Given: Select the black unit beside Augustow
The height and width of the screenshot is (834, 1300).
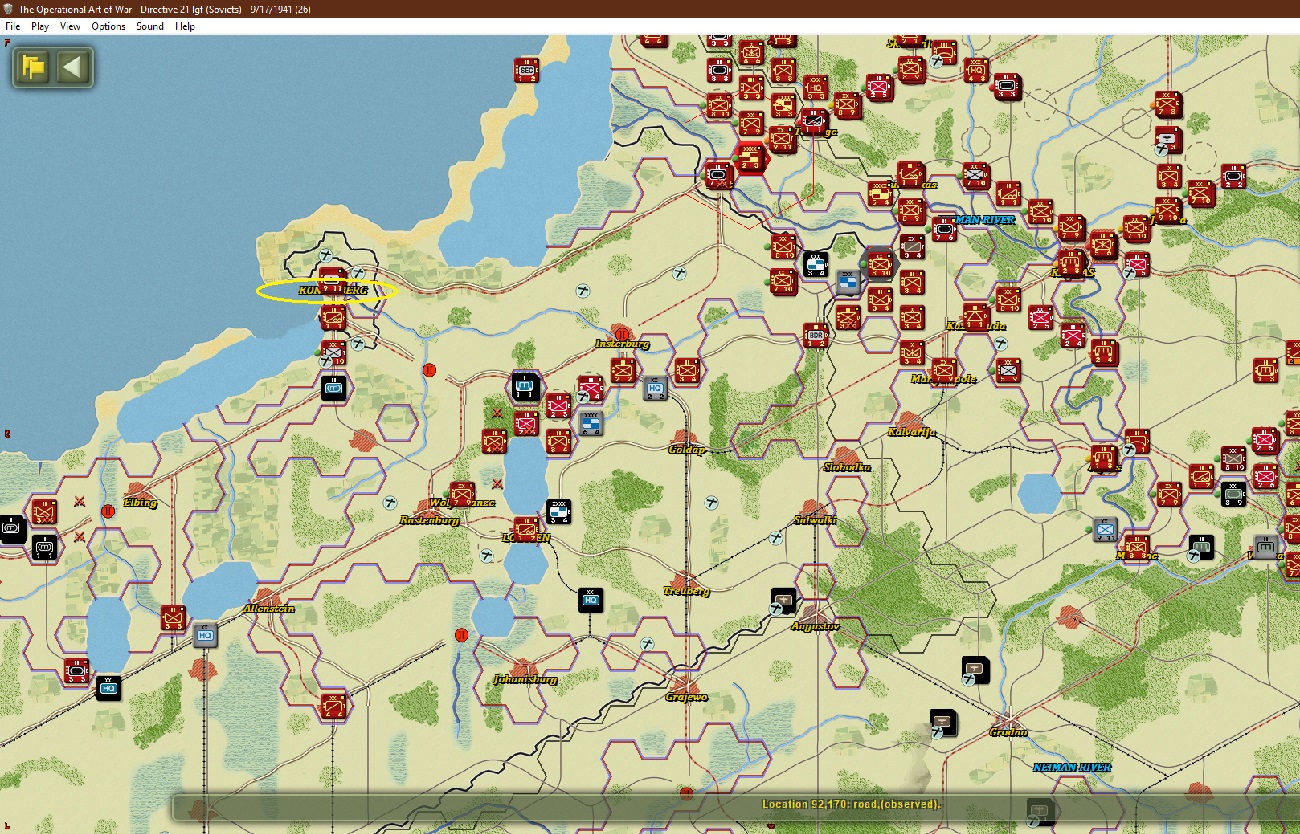Looking at the screenshot, I should [x=783, y=601].
